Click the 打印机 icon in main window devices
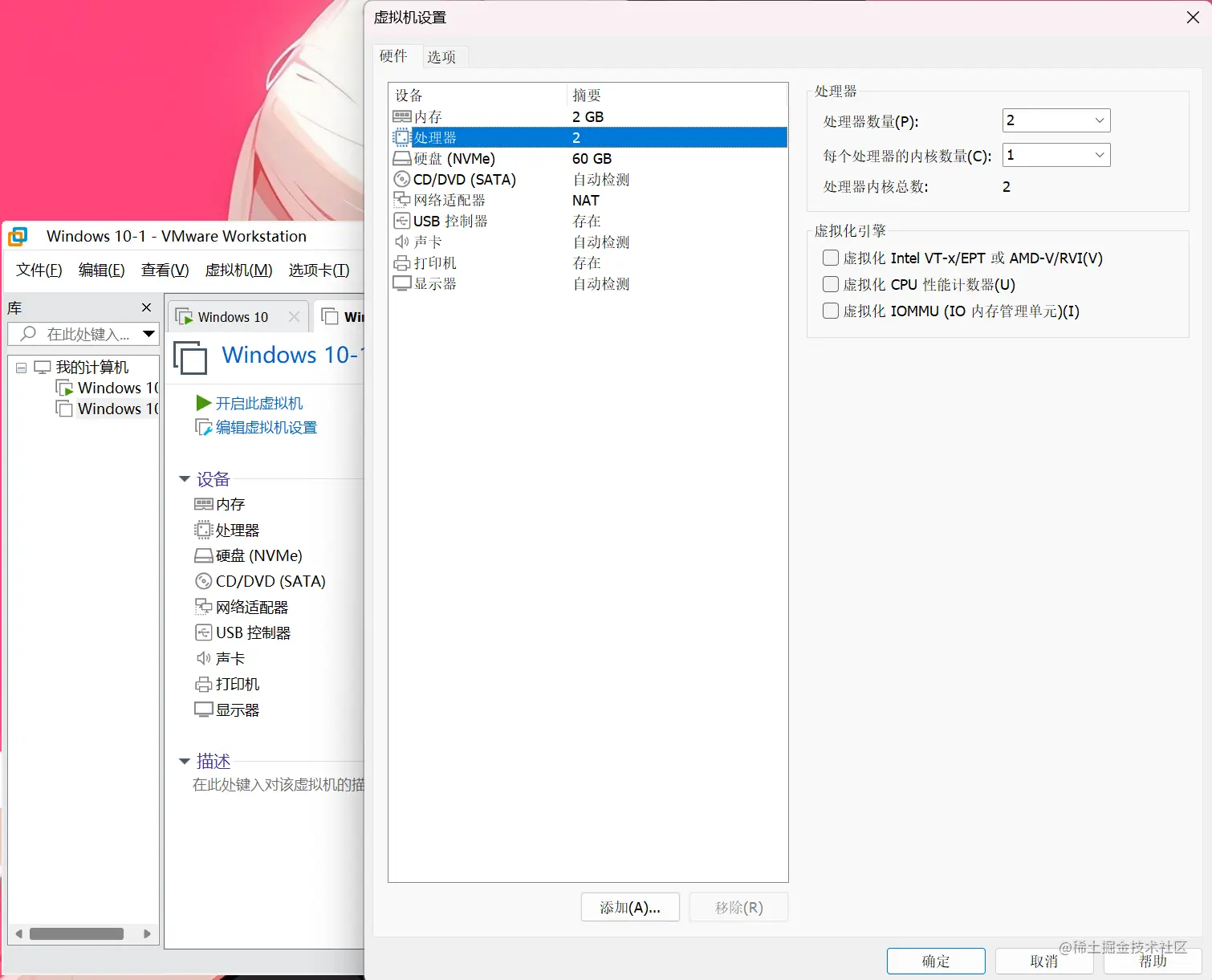The image size is (1212, 980). click(204, 684)
